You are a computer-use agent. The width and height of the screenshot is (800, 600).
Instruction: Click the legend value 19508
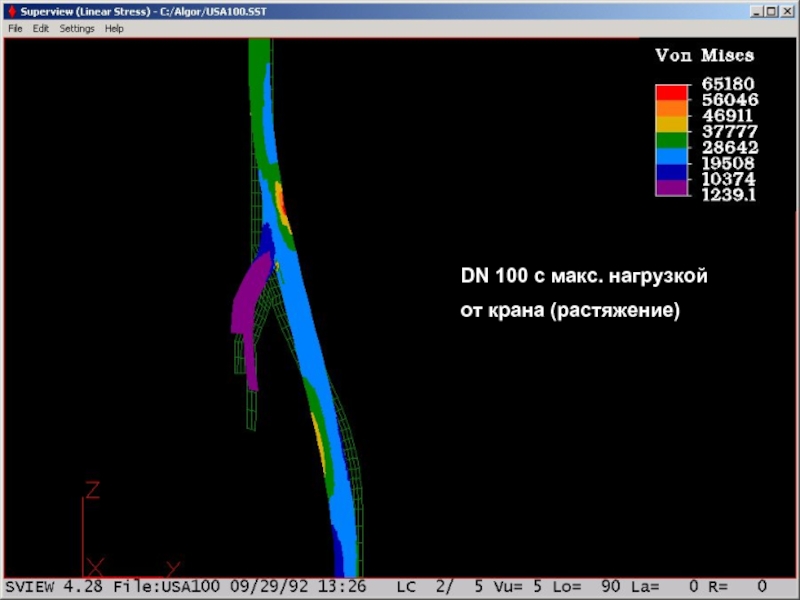pyautogui.click(x=728, y=163)
